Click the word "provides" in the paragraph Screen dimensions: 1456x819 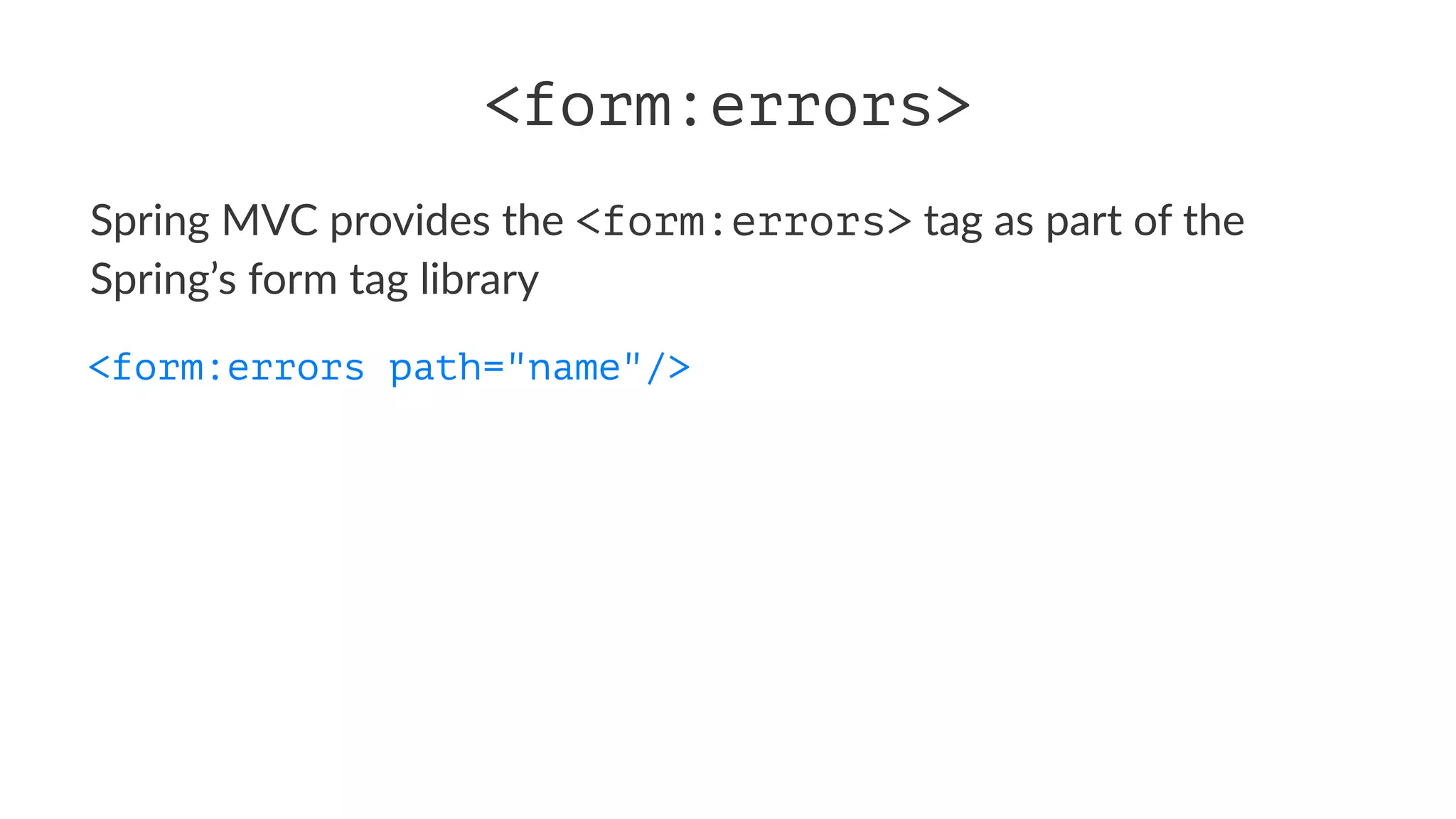(409, 222)
